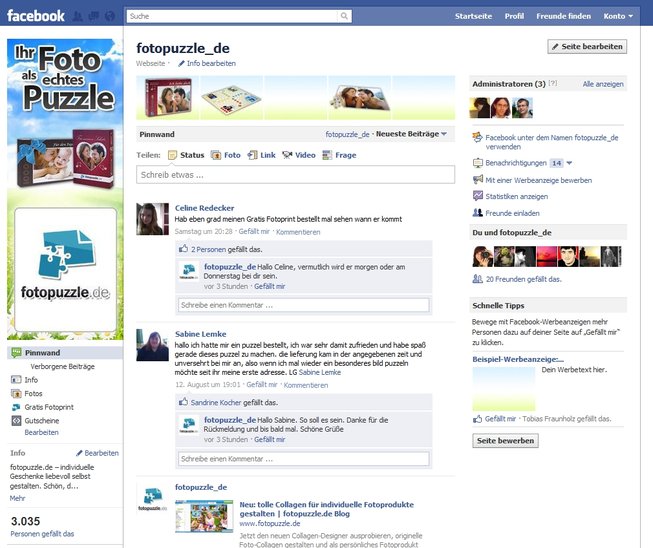Click the Fotos icon in left sidebar
This screenshot has width=653, height=548.
click(16, 393)
